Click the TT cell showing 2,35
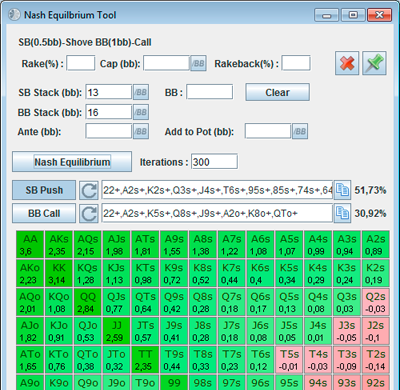This screenshot has width=400, height=390. 145,360
